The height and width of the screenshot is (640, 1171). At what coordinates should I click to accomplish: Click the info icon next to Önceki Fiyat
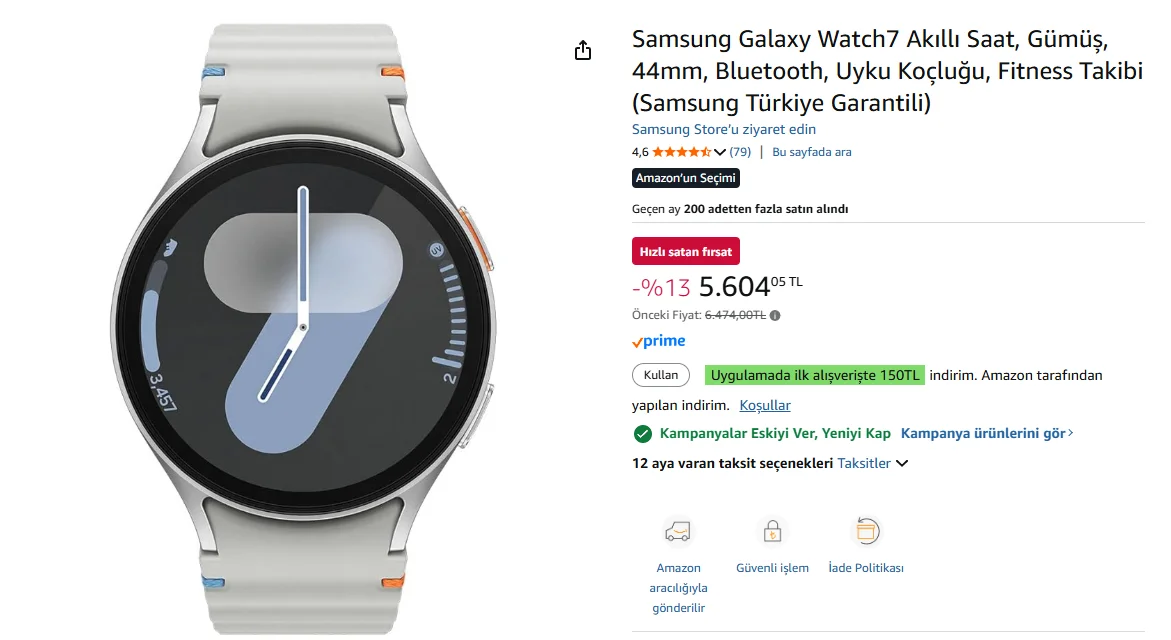pos(775,315)
